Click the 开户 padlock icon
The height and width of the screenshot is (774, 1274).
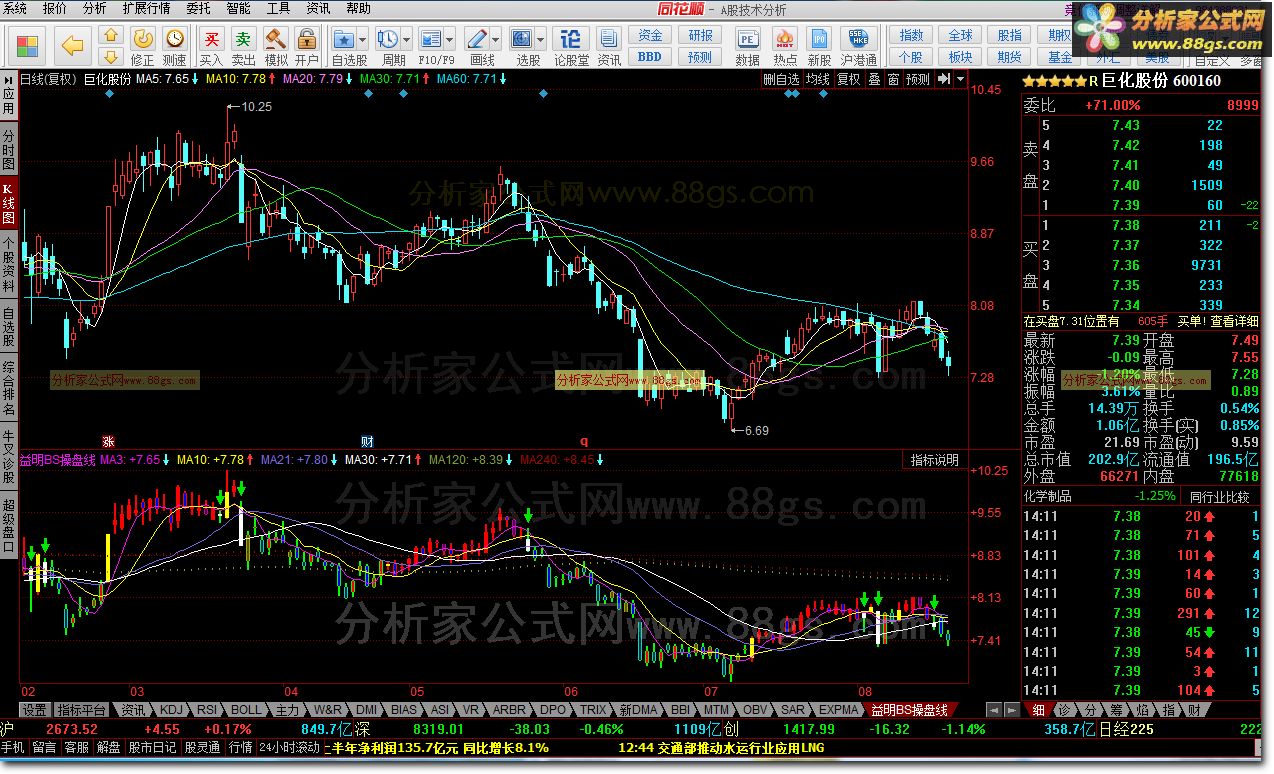point(307,39)
